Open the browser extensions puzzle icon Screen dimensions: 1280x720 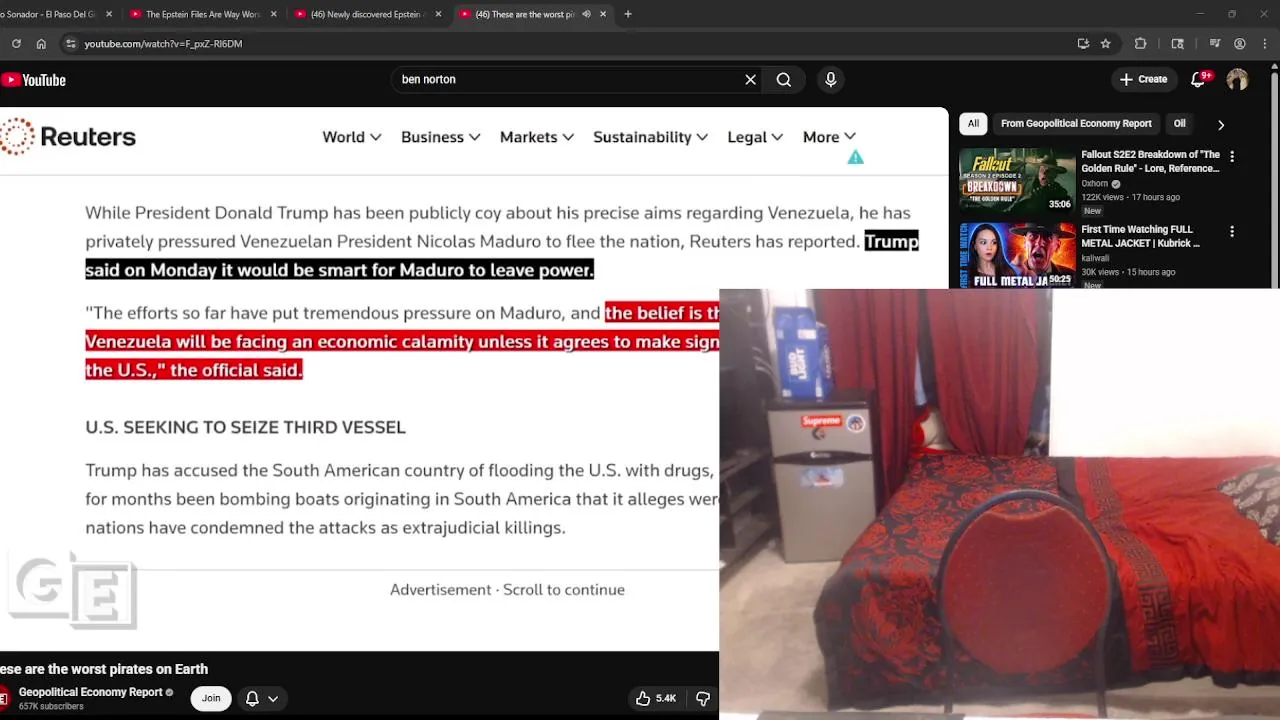[x=1140, y=44]
